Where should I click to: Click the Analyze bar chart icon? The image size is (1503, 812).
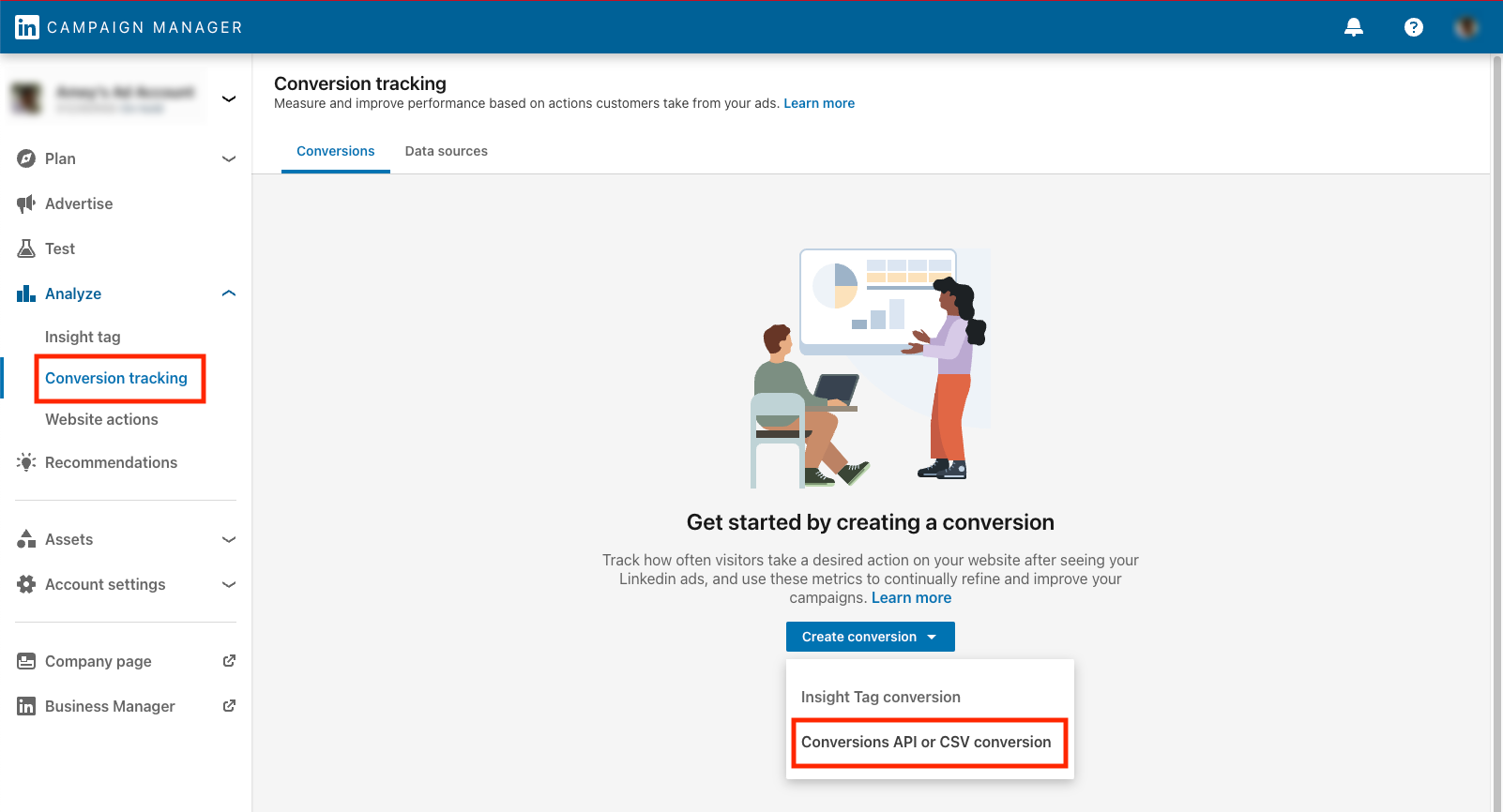26,293
